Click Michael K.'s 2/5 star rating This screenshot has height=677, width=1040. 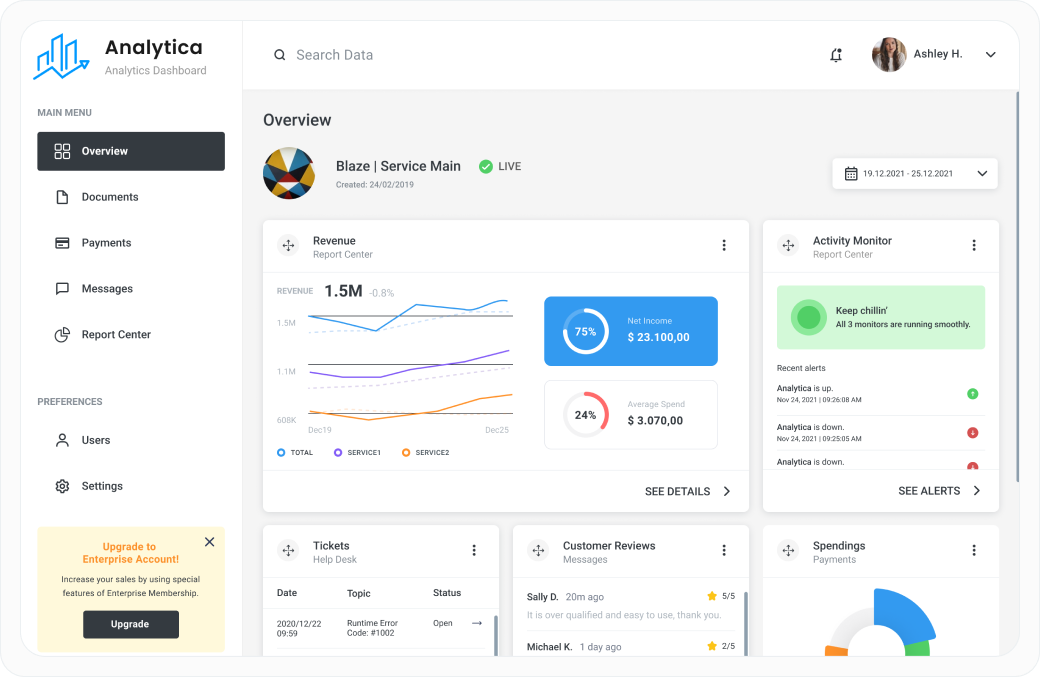pos(721,646)
